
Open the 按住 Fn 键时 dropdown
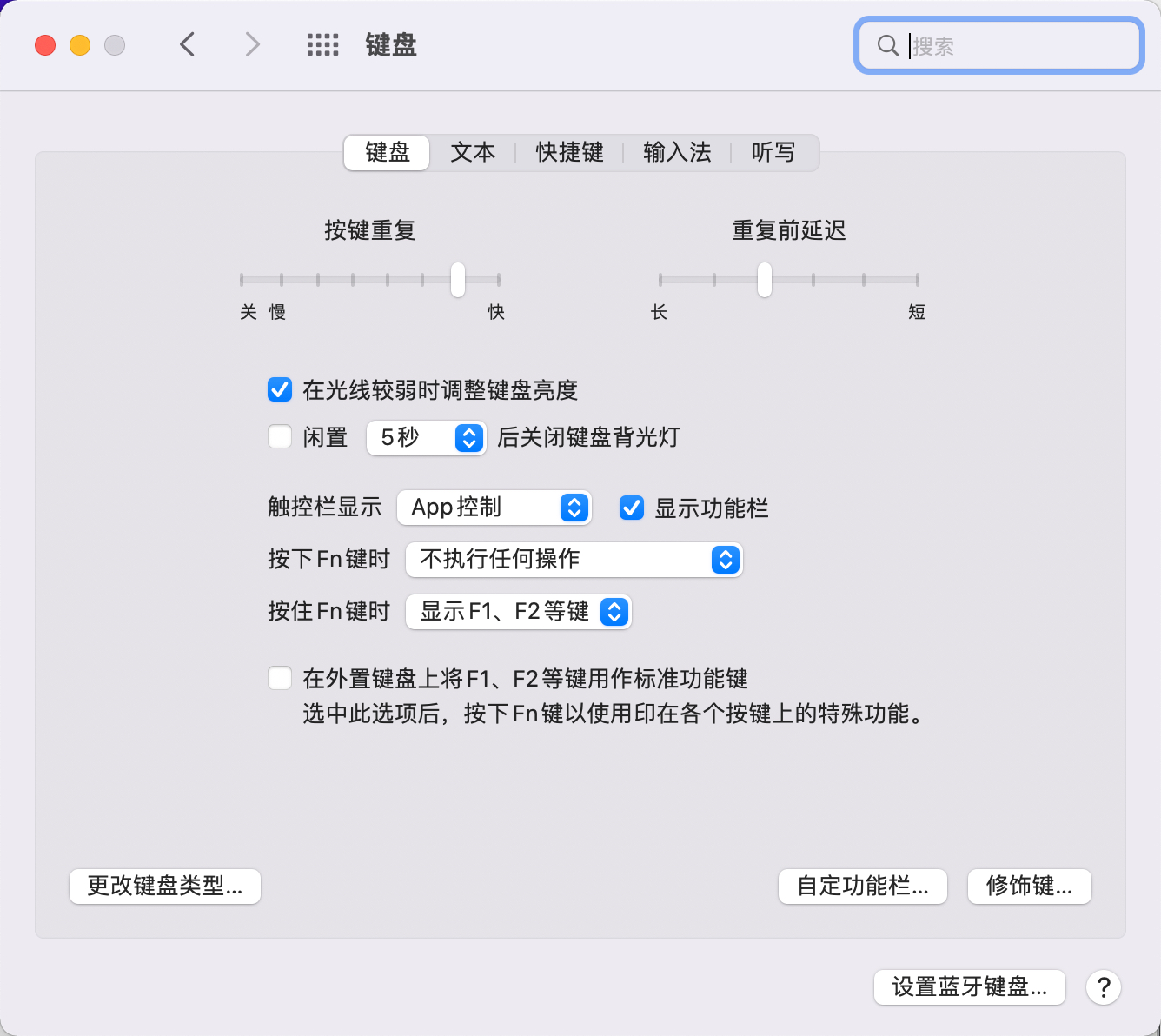[519, 612]
